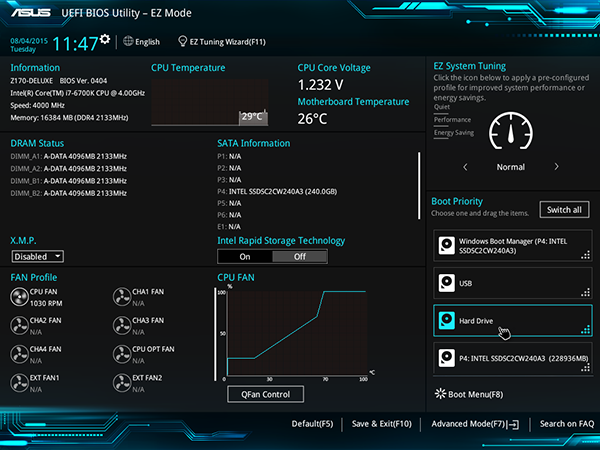This screenshot has height=450, width=600.
Task: Click the P4: INTEL SSDSC2CW240A3 (240.0GB) SATA row
Action: click(x=277, y=191)
